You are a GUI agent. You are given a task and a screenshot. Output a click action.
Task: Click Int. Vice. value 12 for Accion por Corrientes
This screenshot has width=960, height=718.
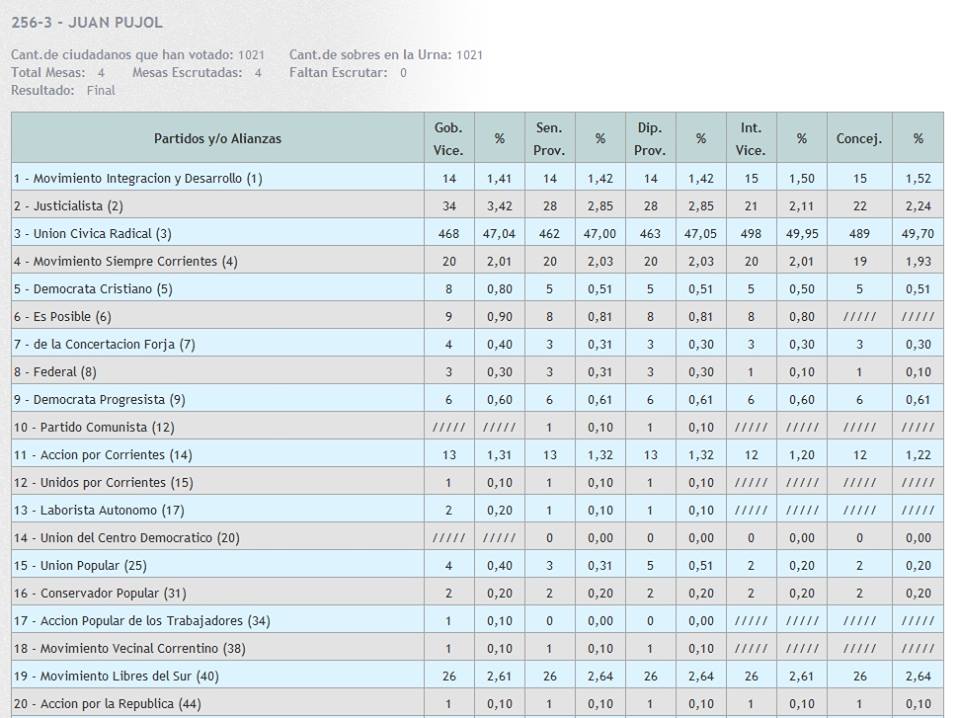point(751,455)
